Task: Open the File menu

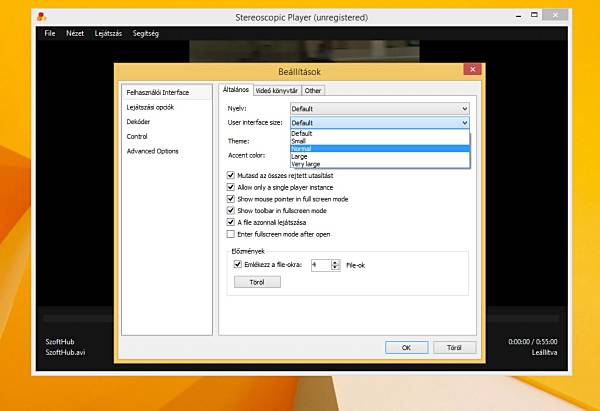Action: click(50, 33)
